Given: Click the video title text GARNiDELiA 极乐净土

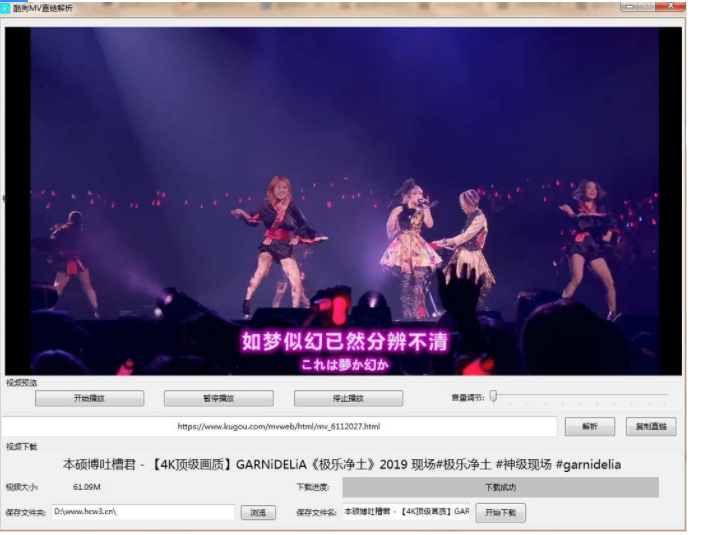Looking at the screenshot, I should [342, 464].
